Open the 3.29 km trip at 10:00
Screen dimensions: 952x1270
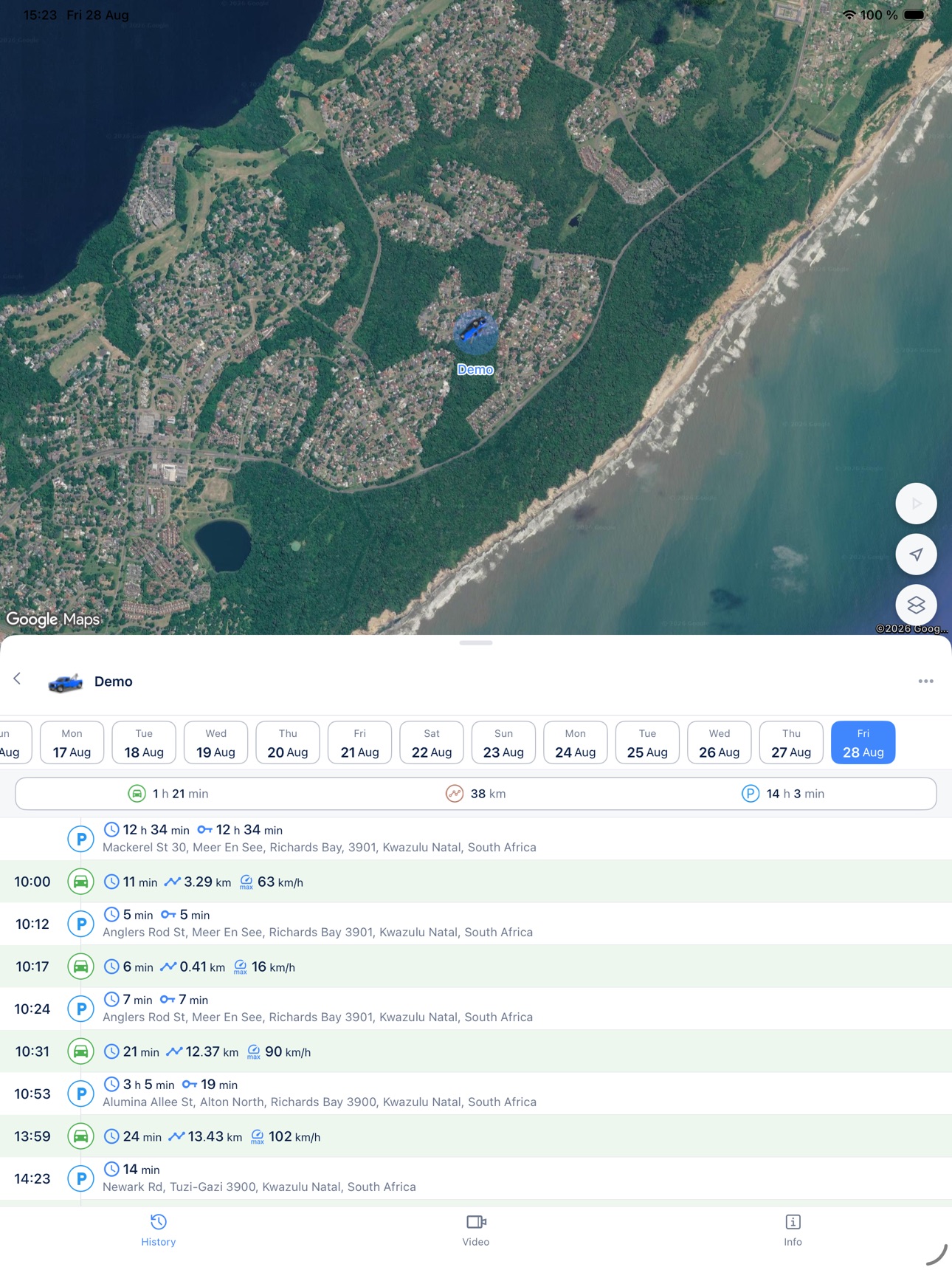pos(476,882)
